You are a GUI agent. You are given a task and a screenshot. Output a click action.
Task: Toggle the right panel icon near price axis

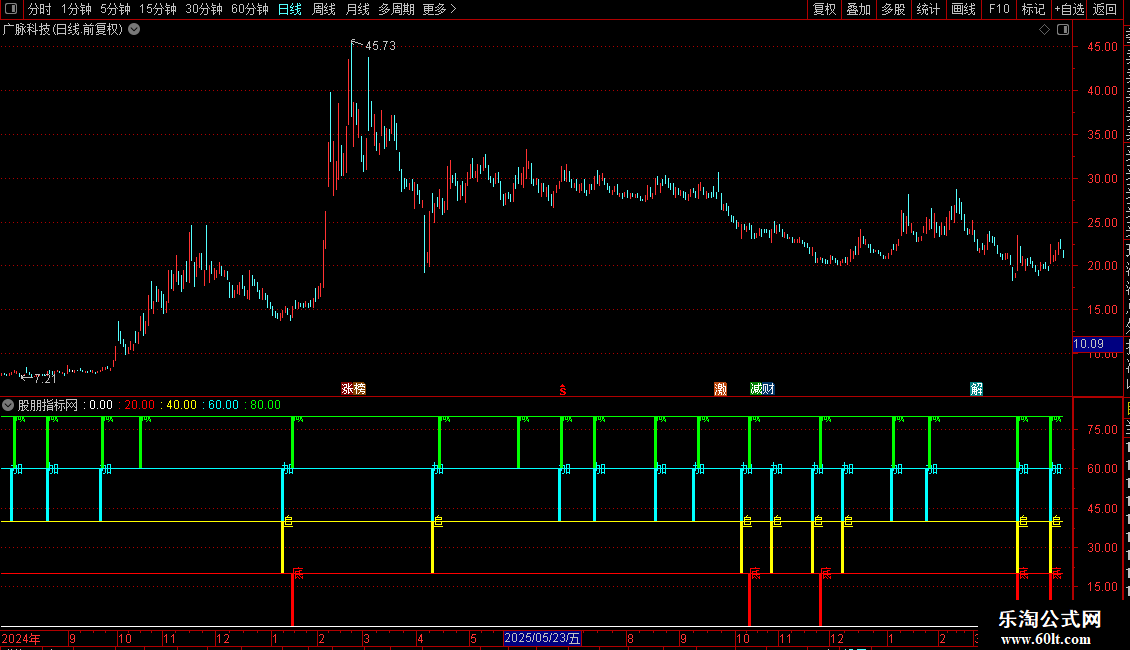point(1063,30)
